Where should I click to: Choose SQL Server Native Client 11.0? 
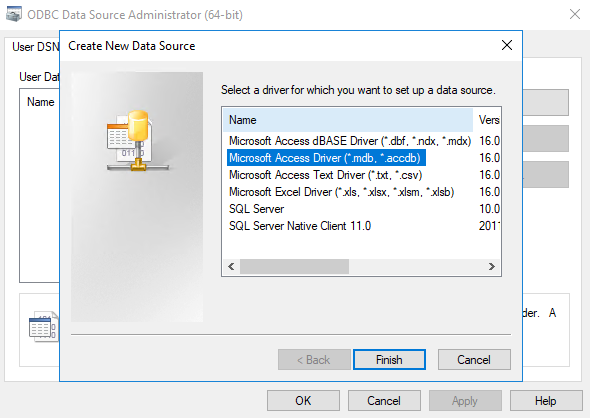tap(300, 226)
